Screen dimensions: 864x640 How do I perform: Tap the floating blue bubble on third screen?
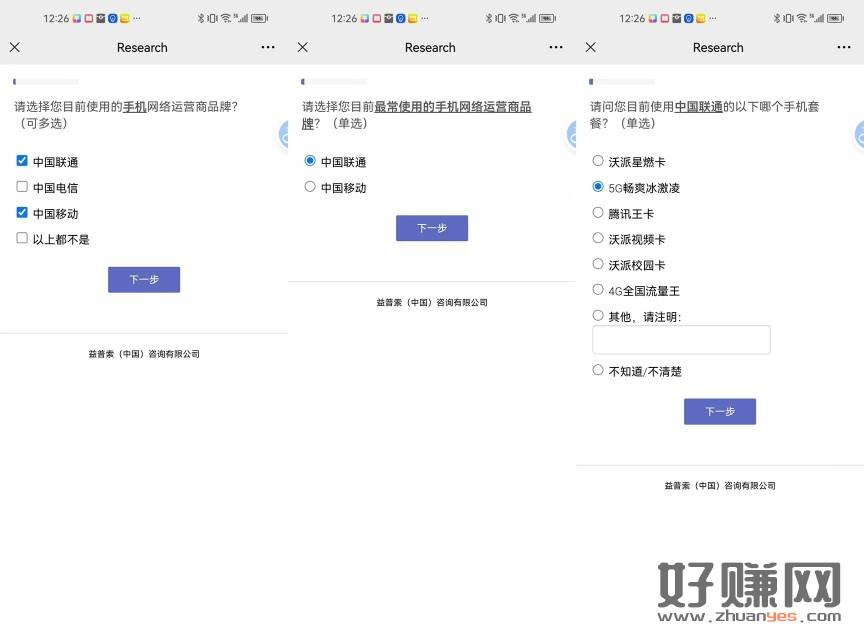[x=859, y=135]
